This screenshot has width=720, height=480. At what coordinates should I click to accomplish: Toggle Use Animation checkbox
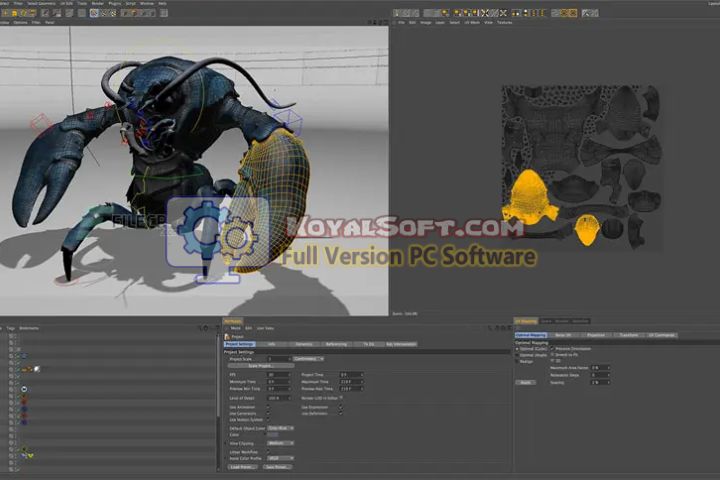(x=268, y=407)
